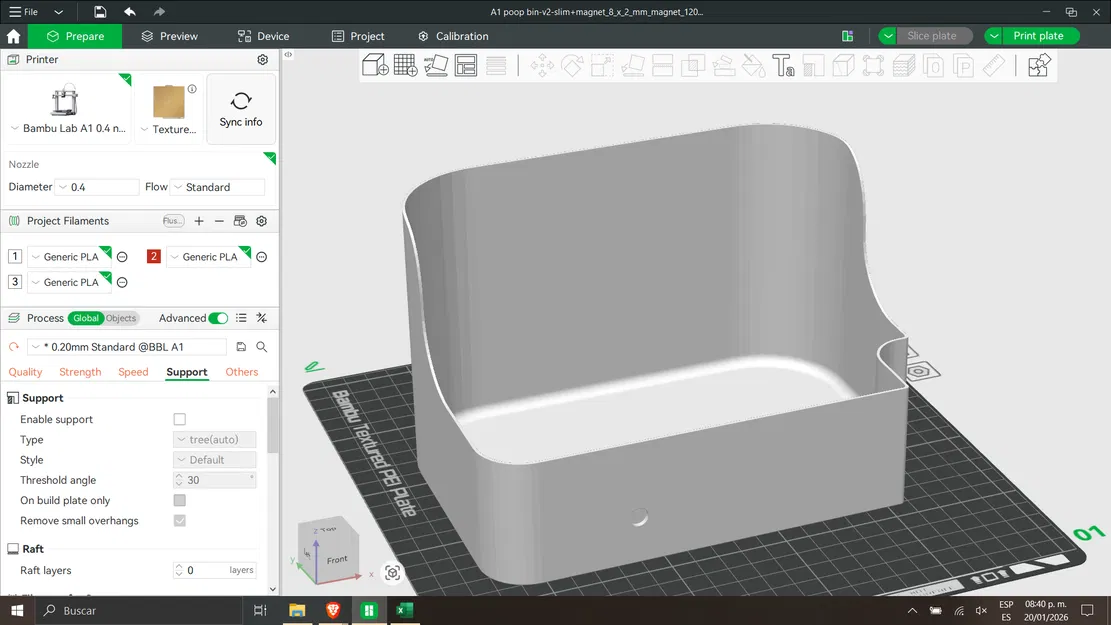Search process settings with magnifier icon
The height and width of the screenshot is (625, 1111).
[262, 347]
